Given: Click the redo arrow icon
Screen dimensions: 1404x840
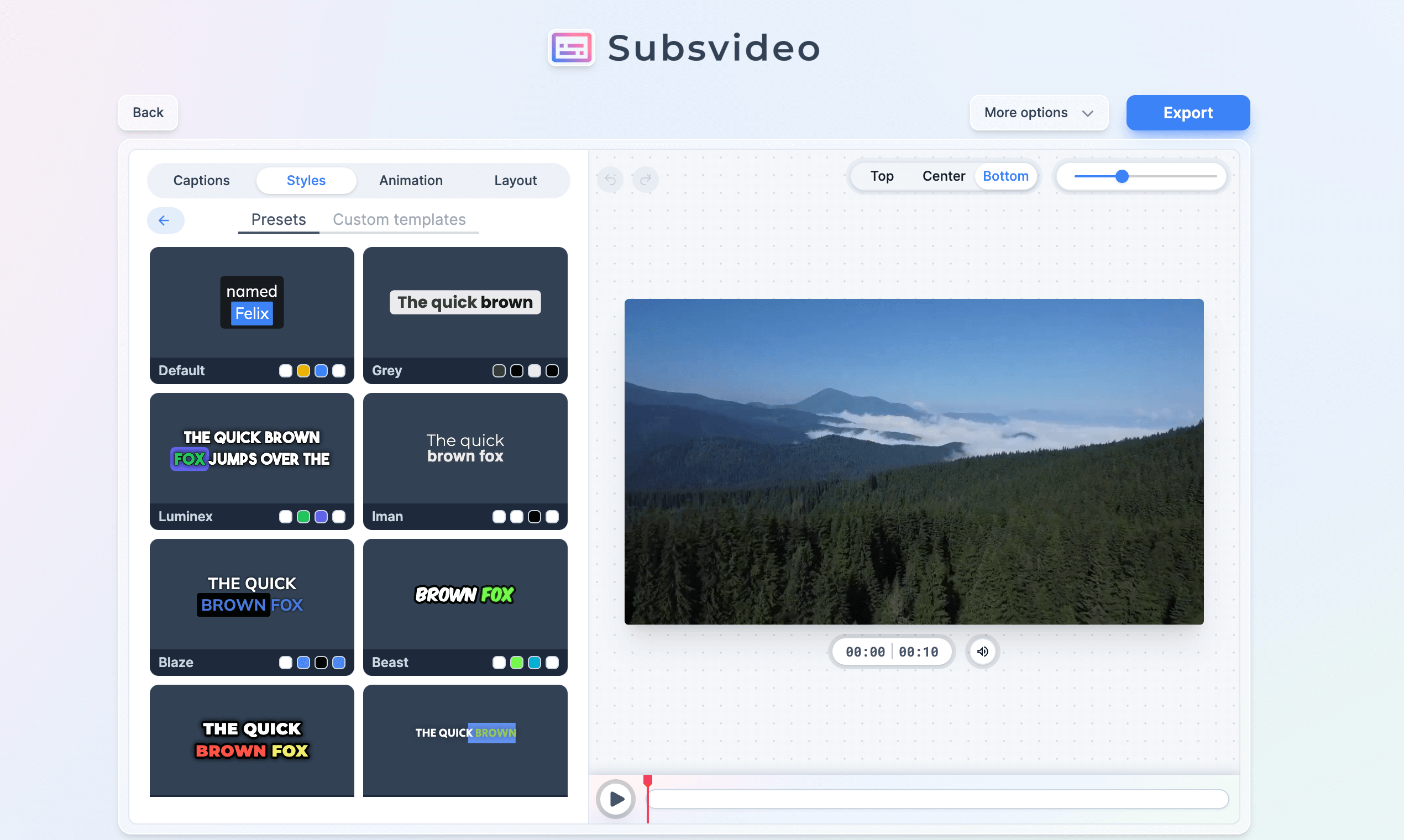Looking at the screenshot, I should [x=646, y=180].
